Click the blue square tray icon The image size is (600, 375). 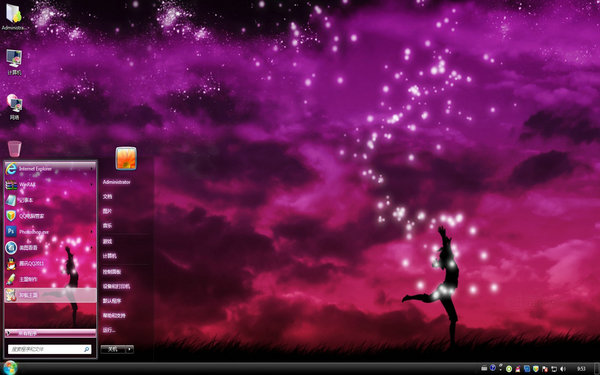tap(527, 369)
